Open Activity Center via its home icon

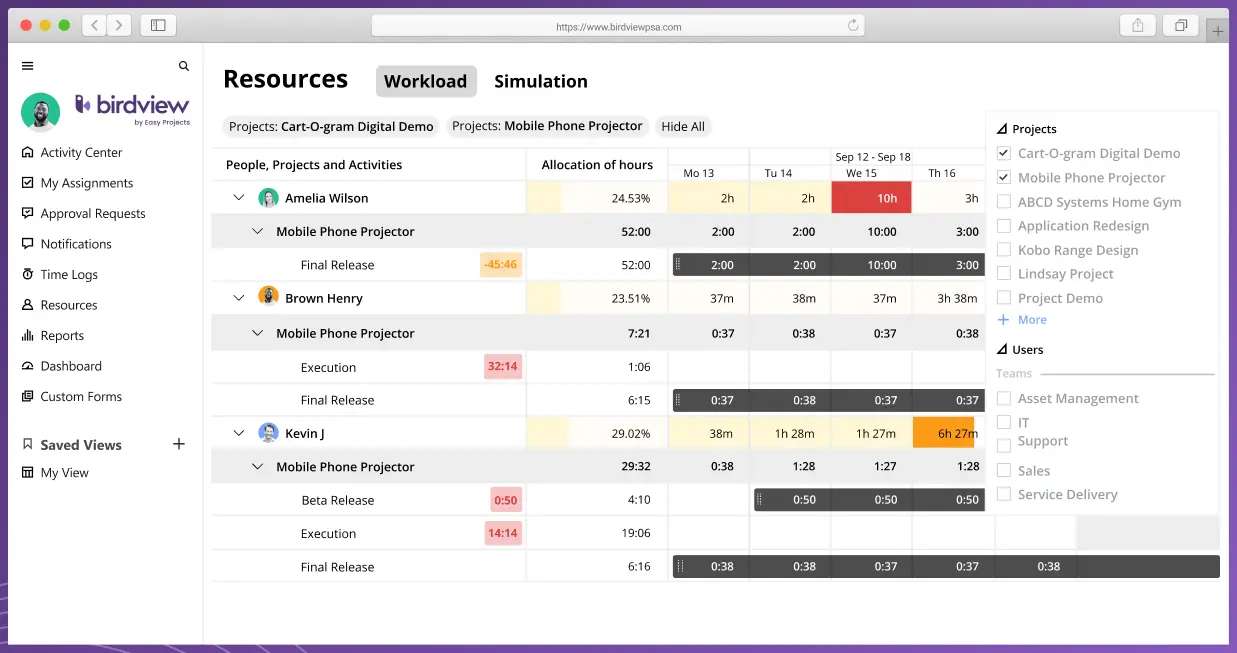coord(28,153)
